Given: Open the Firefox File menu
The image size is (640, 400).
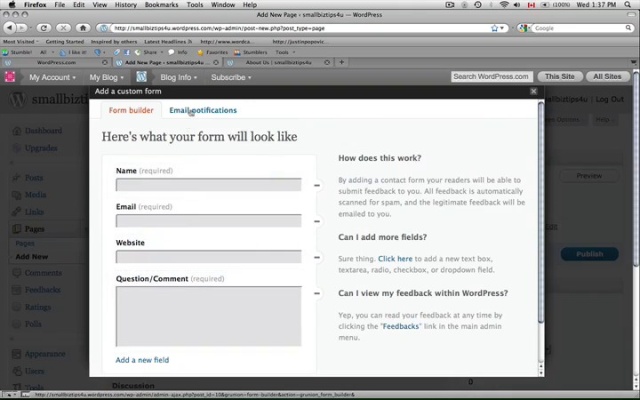Looking at the screenshot, I should tap(60, 5).
